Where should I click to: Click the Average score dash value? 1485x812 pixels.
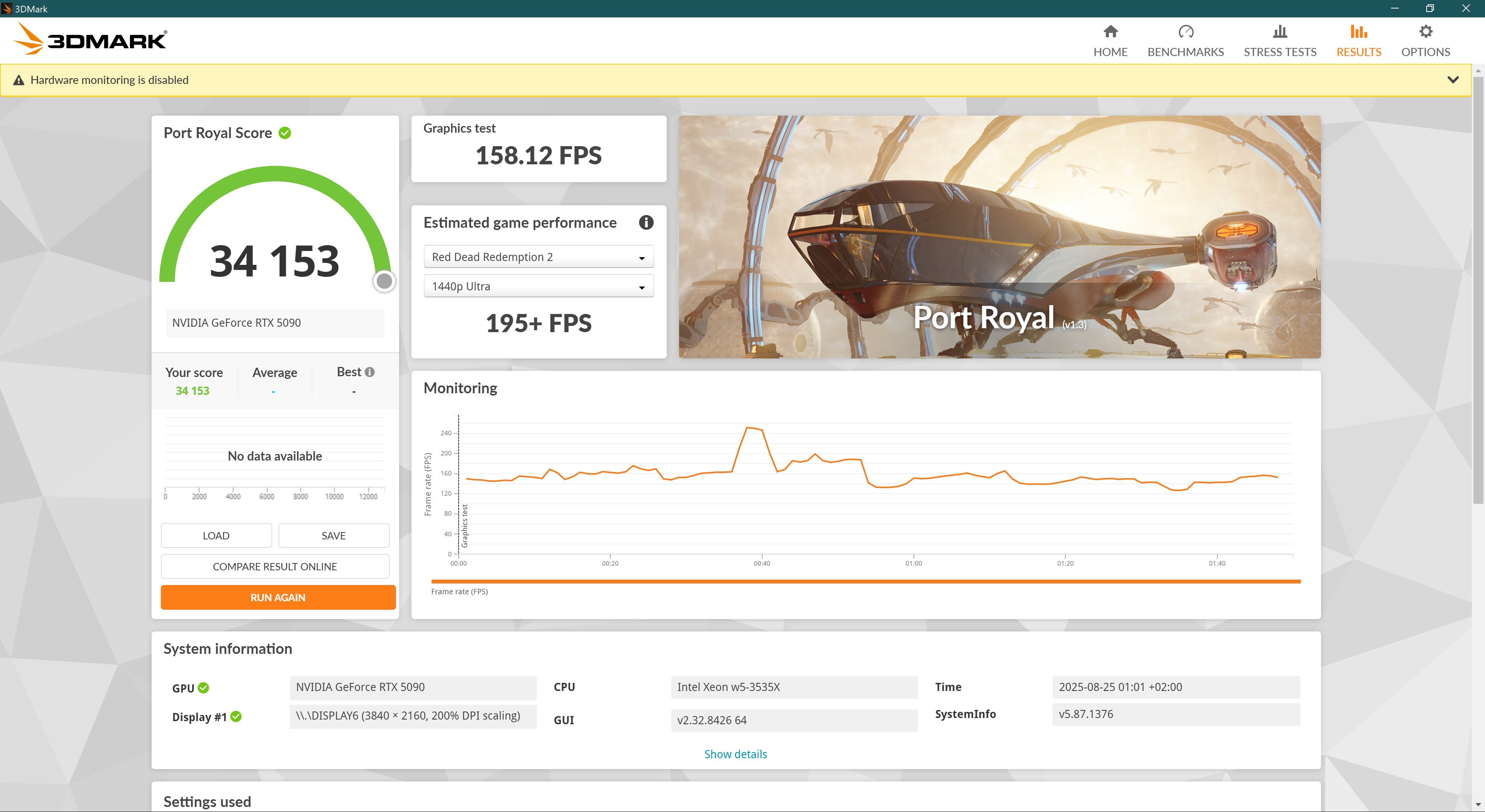coord(273,392)
